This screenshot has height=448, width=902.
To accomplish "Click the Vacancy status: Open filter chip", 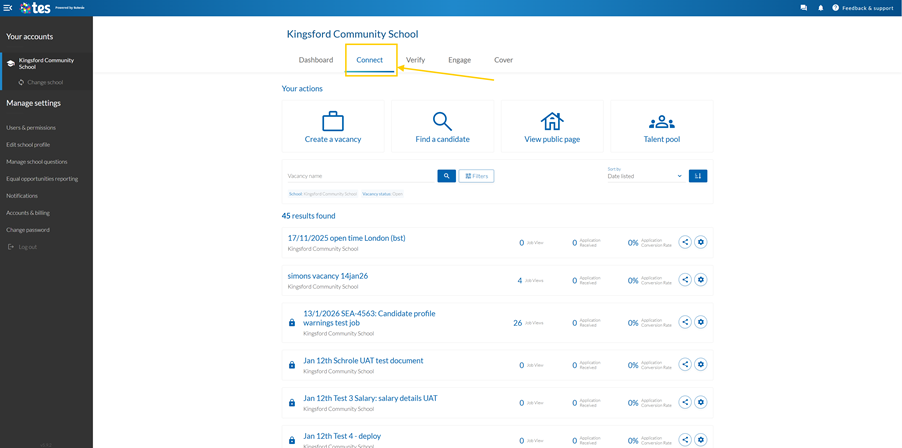I will 383,194.
